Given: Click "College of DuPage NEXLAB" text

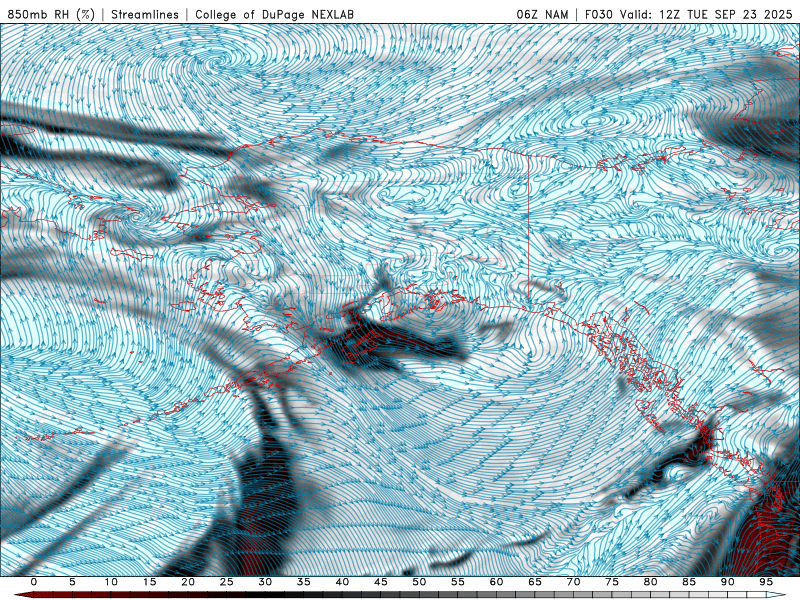Looking at the screenshot, I should [274, 14].
